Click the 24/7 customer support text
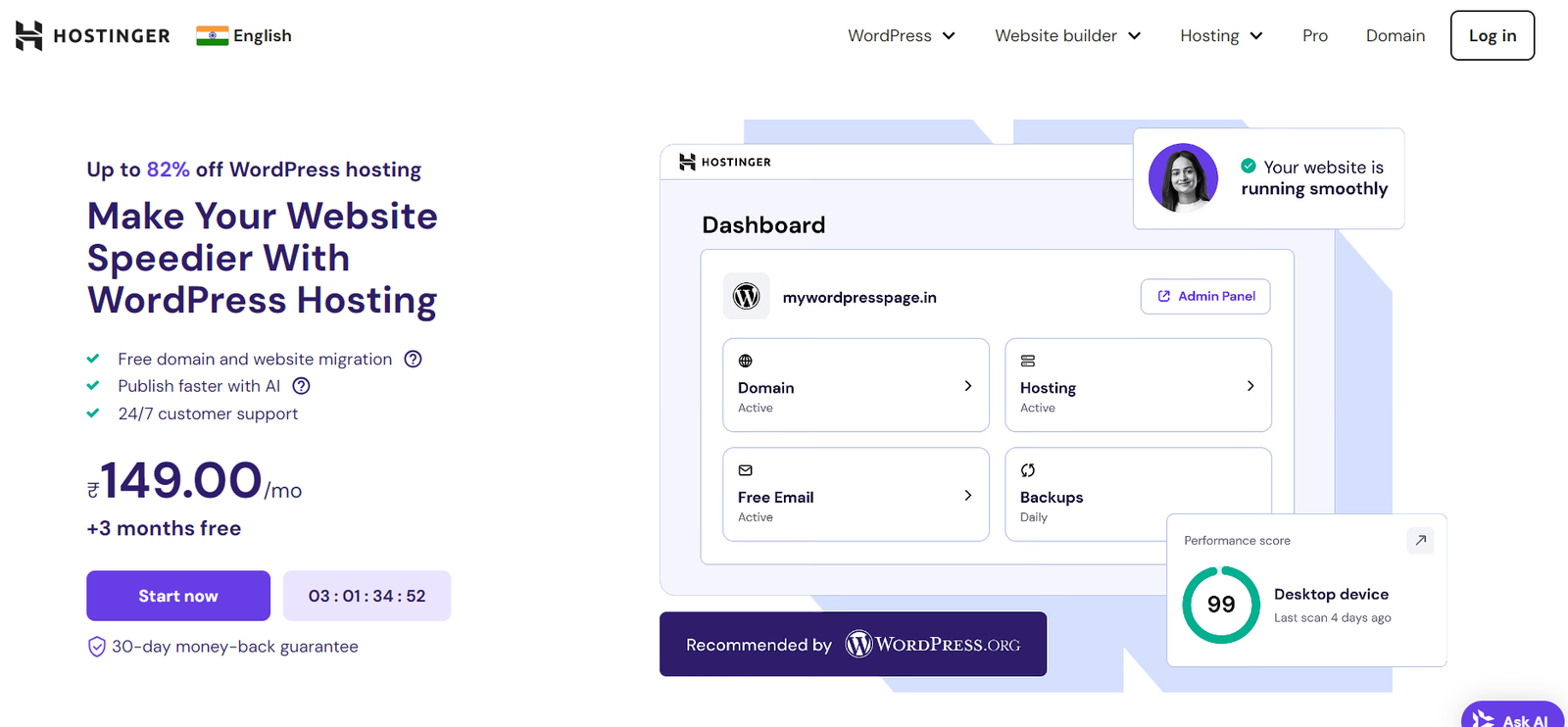Viewport: 1568px width, 727px height. click(208, 413)
